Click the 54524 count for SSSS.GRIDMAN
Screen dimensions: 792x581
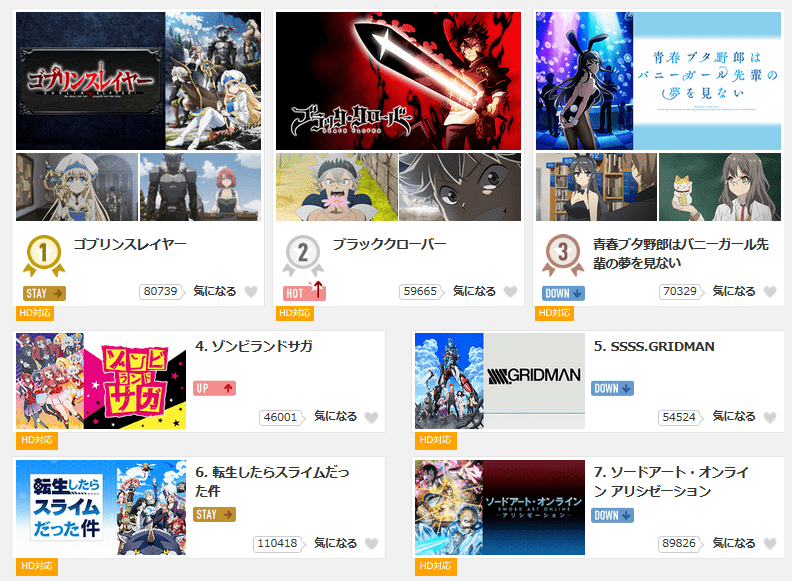pos(680,417)
